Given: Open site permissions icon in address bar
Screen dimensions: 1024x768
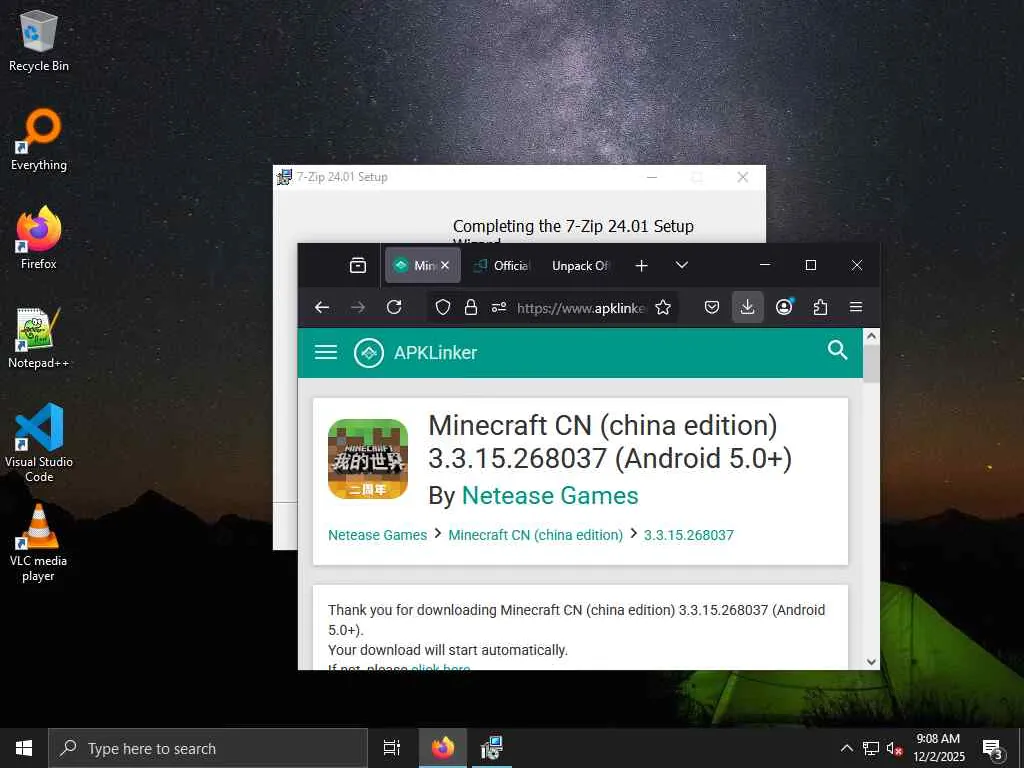Looking at the screenshot, I should point(499,307).
